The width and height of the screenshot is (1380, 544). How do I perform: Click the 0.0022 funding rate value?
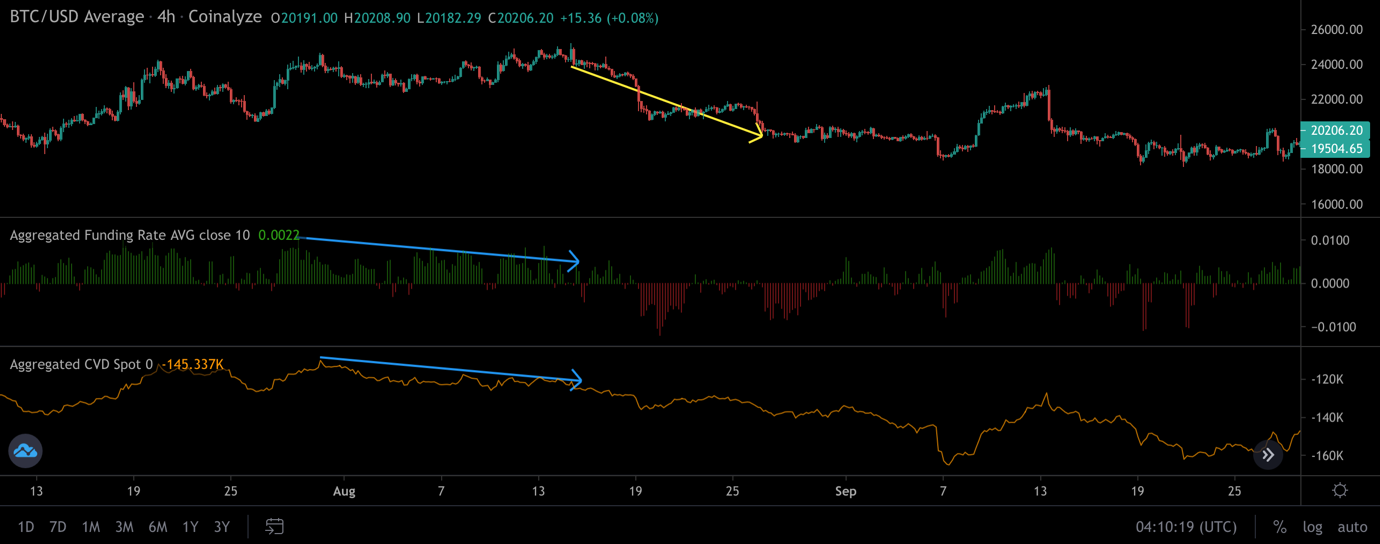click(x=279, y=235)
